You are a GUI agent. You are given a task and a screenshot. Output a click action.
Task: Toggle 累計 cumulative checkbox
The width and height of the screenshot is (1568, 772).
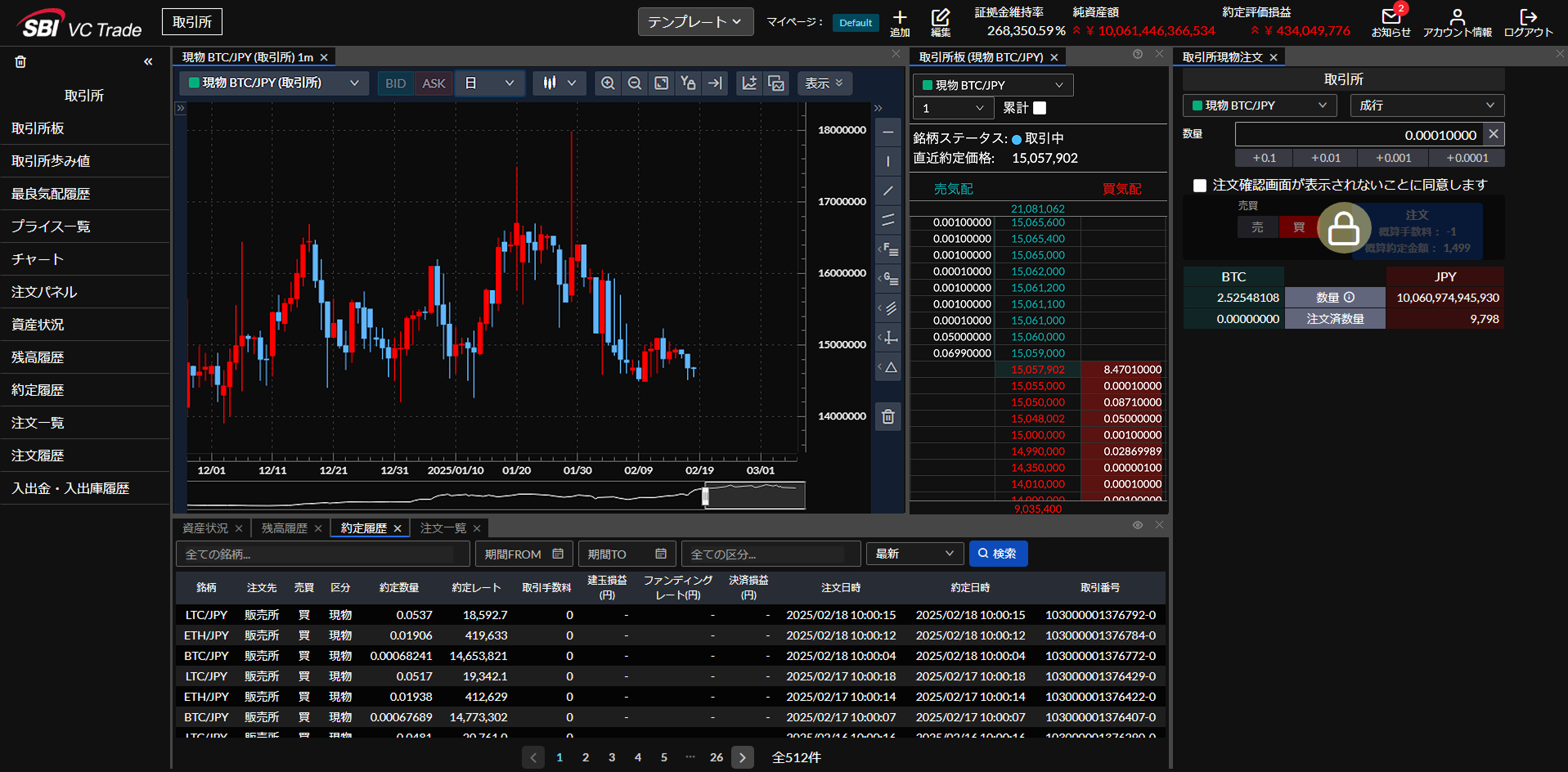point(1040,108)
